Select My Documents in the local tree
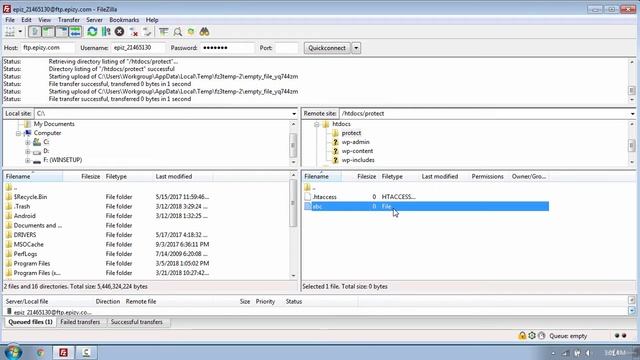This screenshot has width=640, height=360. tap(54, 124)
